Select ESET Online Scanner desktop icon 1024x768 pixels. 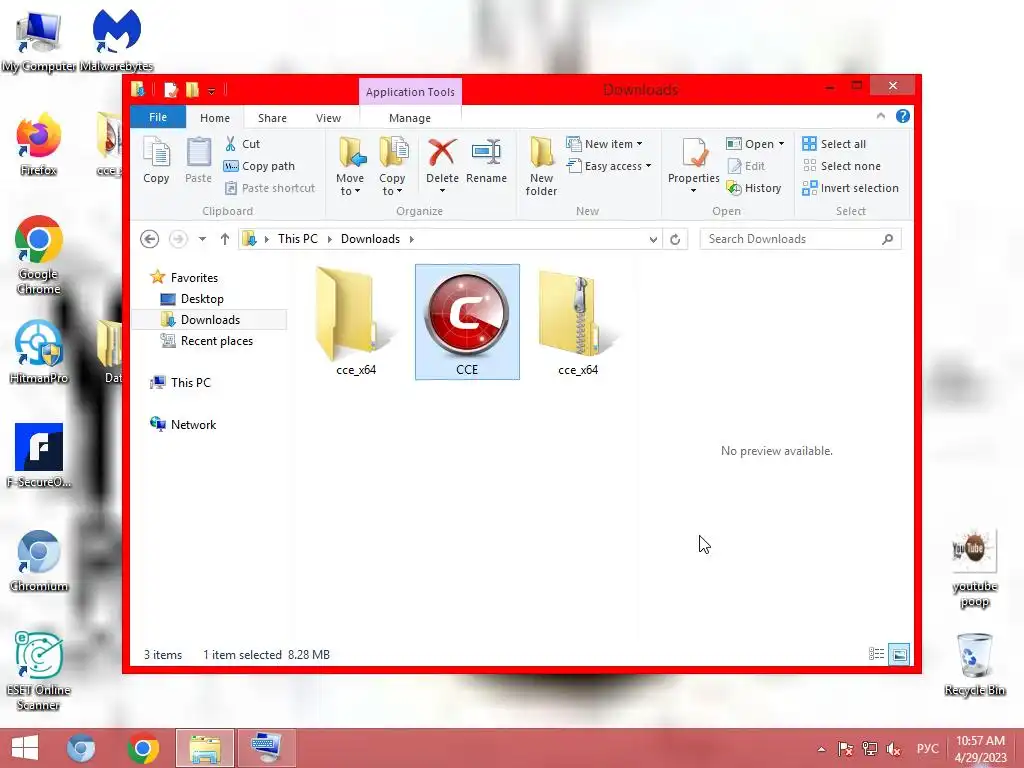pyautogui.click(x=39, y=671)
